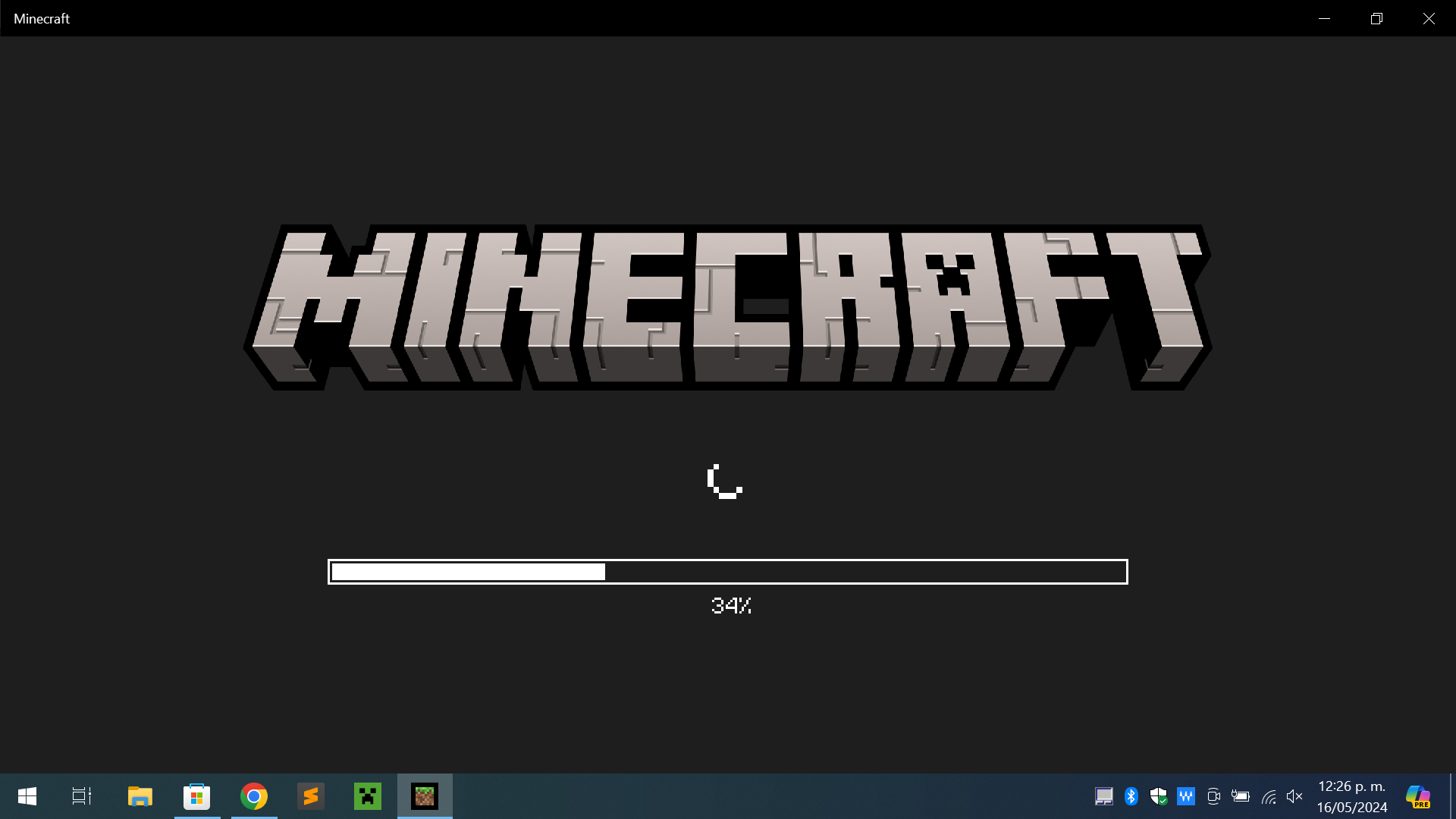Launch Copilot preview from the taskbar
Image resolution: width=1456 pixels, height=819 pixels.
(1417, 796)
